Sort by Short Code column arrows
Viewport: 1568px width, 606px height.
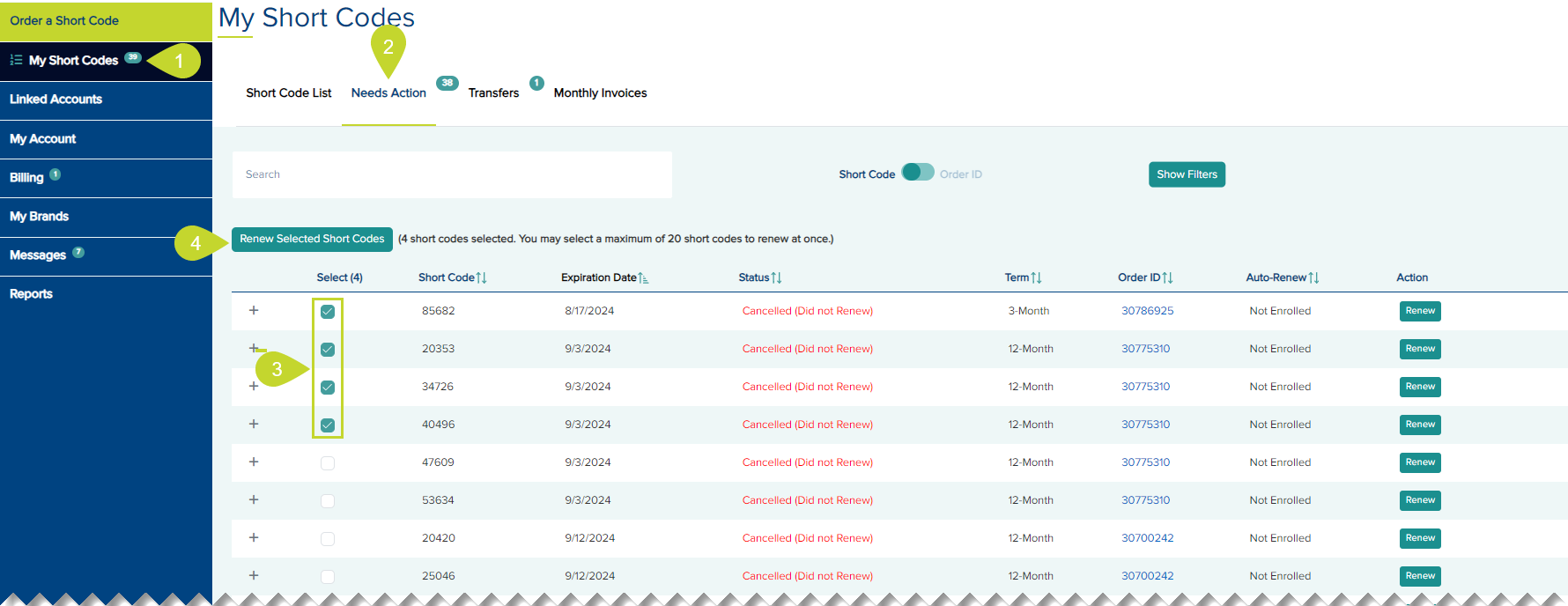(481, 277)
